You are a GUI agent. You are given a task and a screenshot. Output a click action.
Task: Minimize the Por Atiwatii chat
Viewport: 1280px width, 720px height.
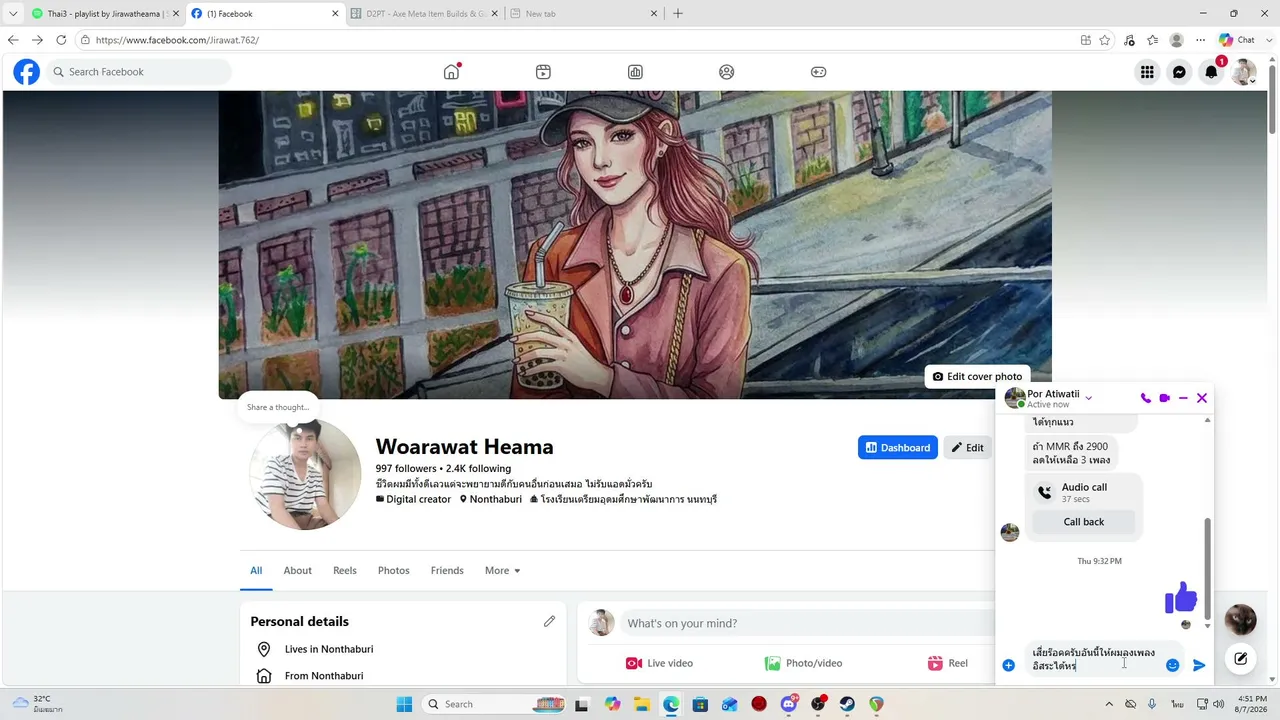pyautogui.click(x=1183, y=398)
